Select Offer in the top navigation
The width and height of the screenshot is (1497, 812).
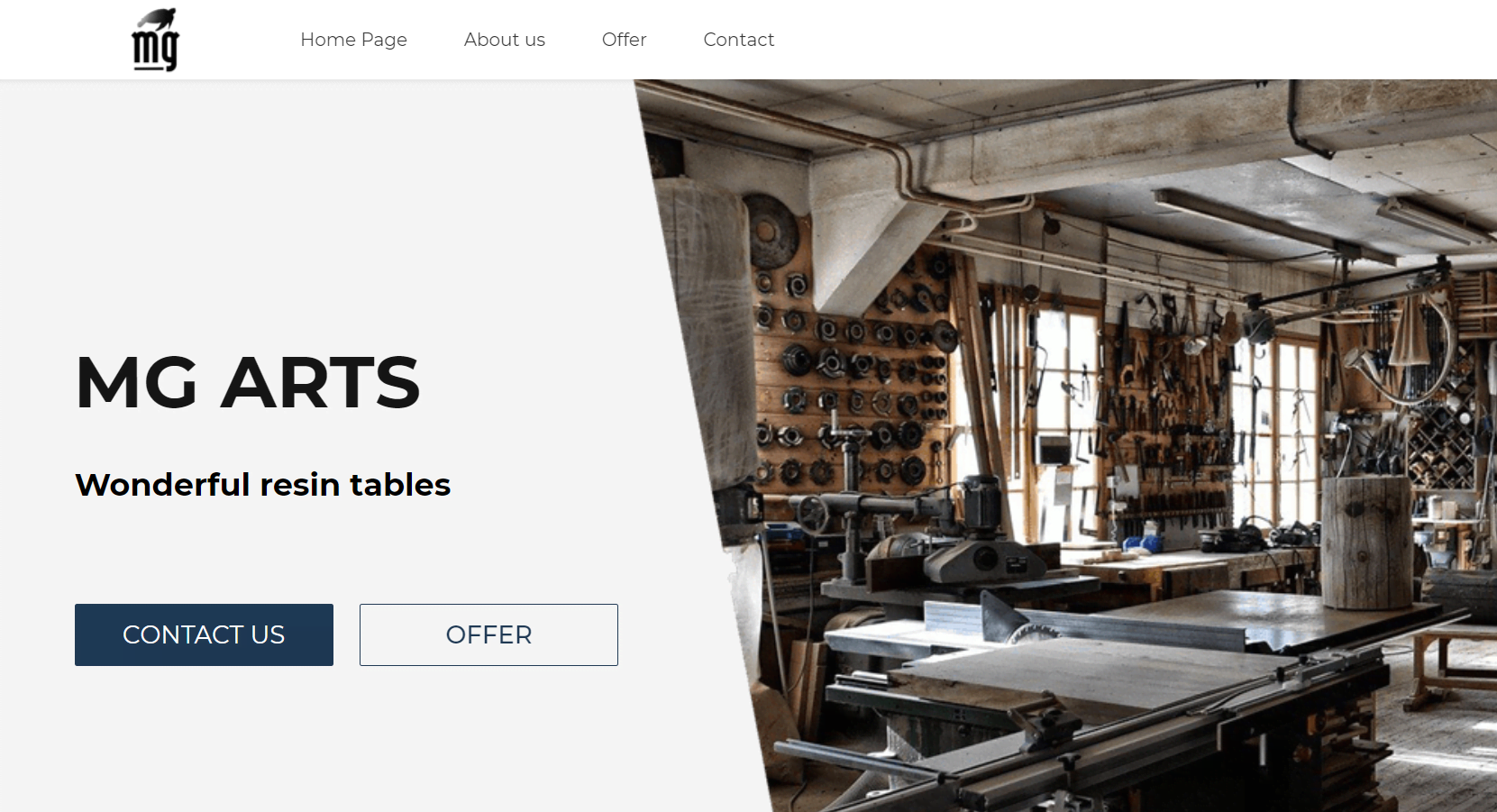[624, 40]
